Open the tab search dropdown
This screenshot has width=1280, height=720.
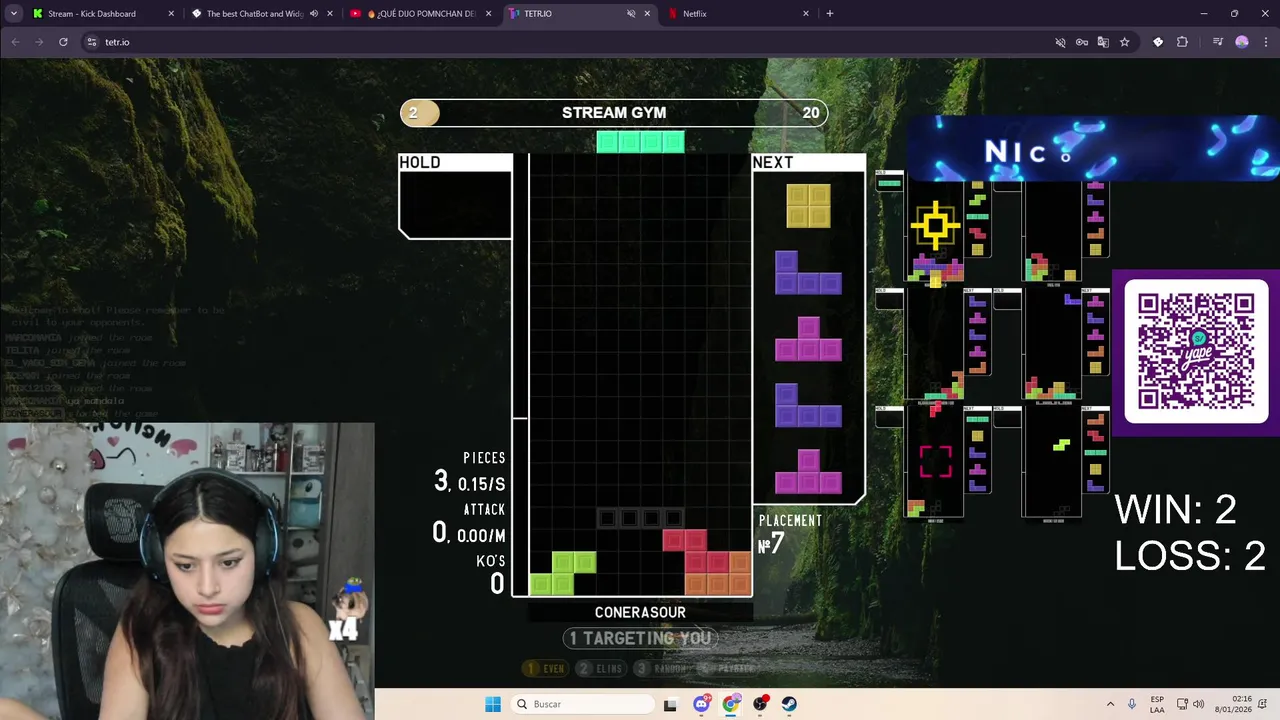[13, 14]
